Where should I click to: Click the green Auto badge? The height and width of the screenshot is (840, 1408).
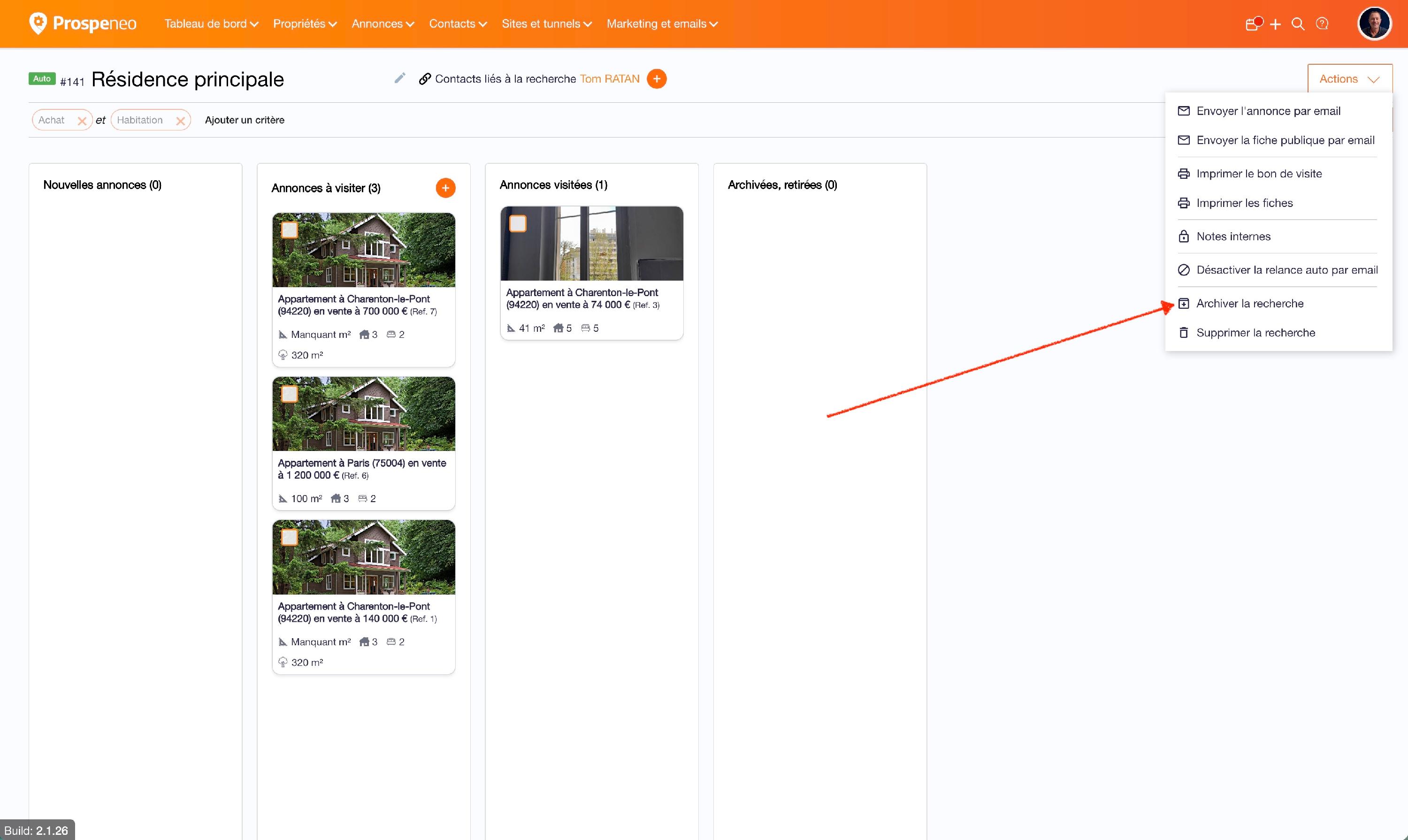coord(42,79)
